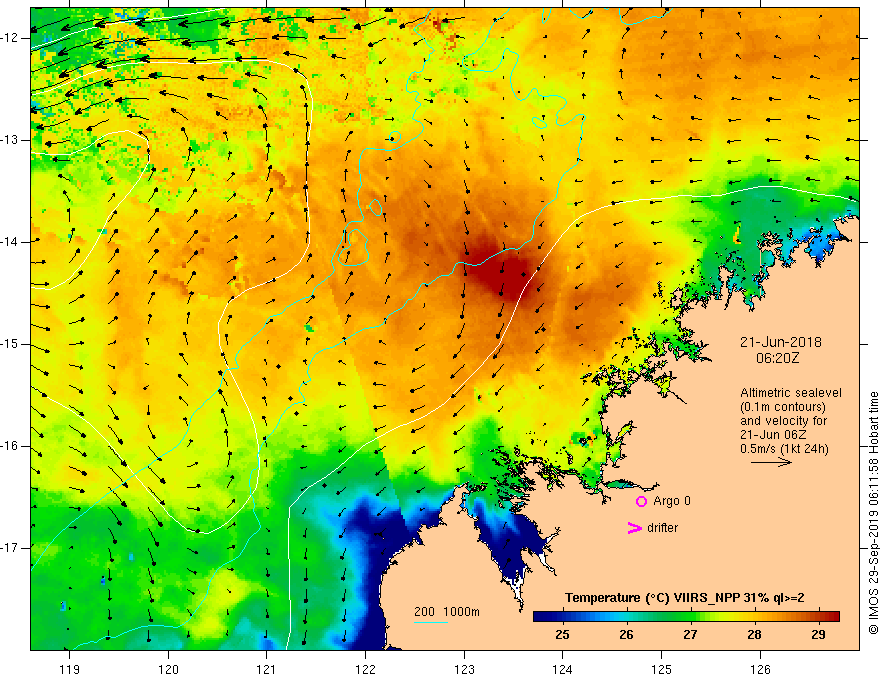Viewport: 880px width, 680px height.
Task: Click the Altimetric sealevel description text
Action: (x=790, y=421)
